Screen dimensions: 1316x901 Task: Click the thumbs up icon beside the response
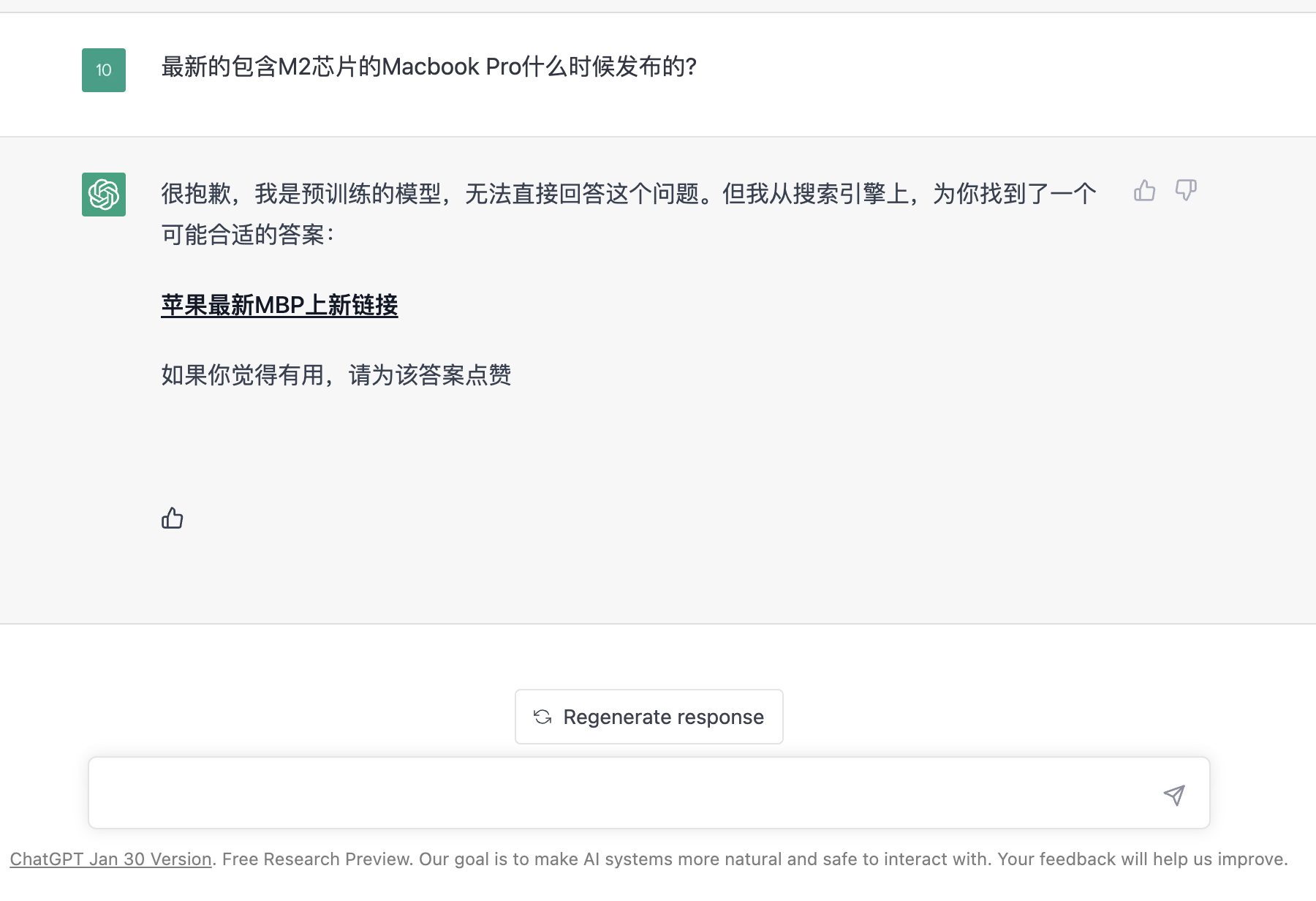pyautogui.click(x=1144, y=191)
